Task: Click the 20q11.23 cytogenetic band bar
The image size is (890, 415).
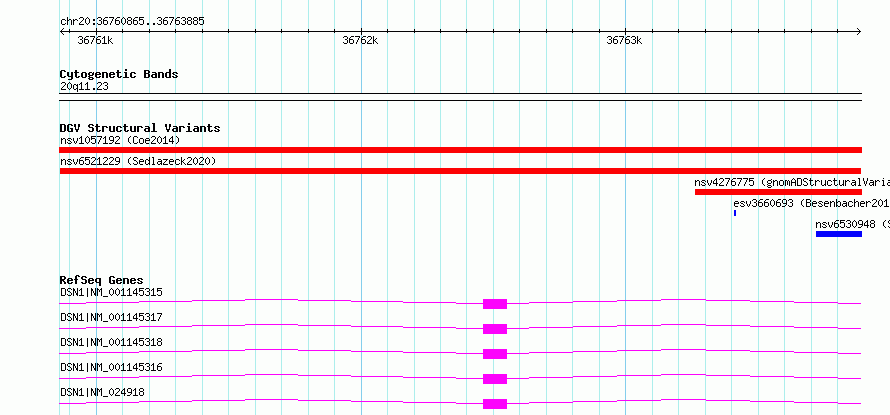Action: [x=460, y=97]
